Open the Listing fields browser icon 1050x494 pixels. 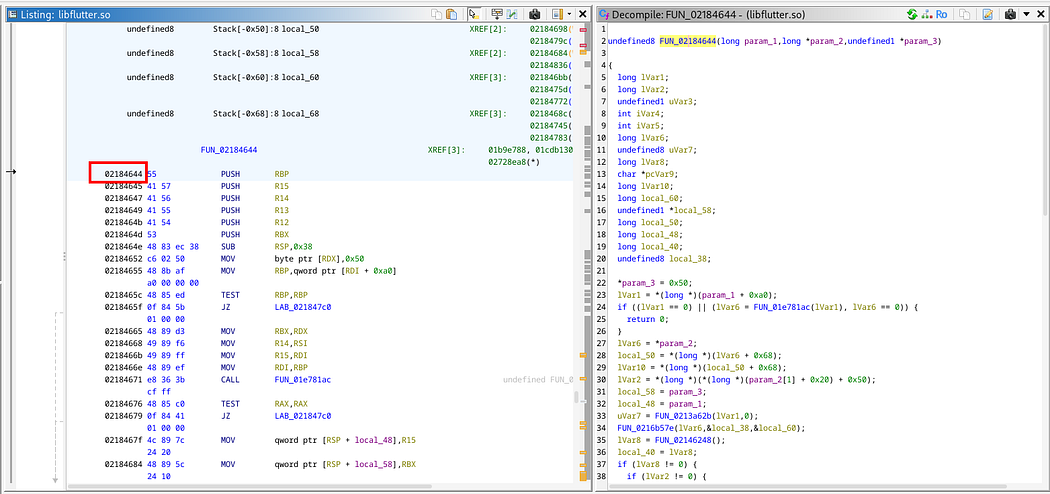(497, 13)
